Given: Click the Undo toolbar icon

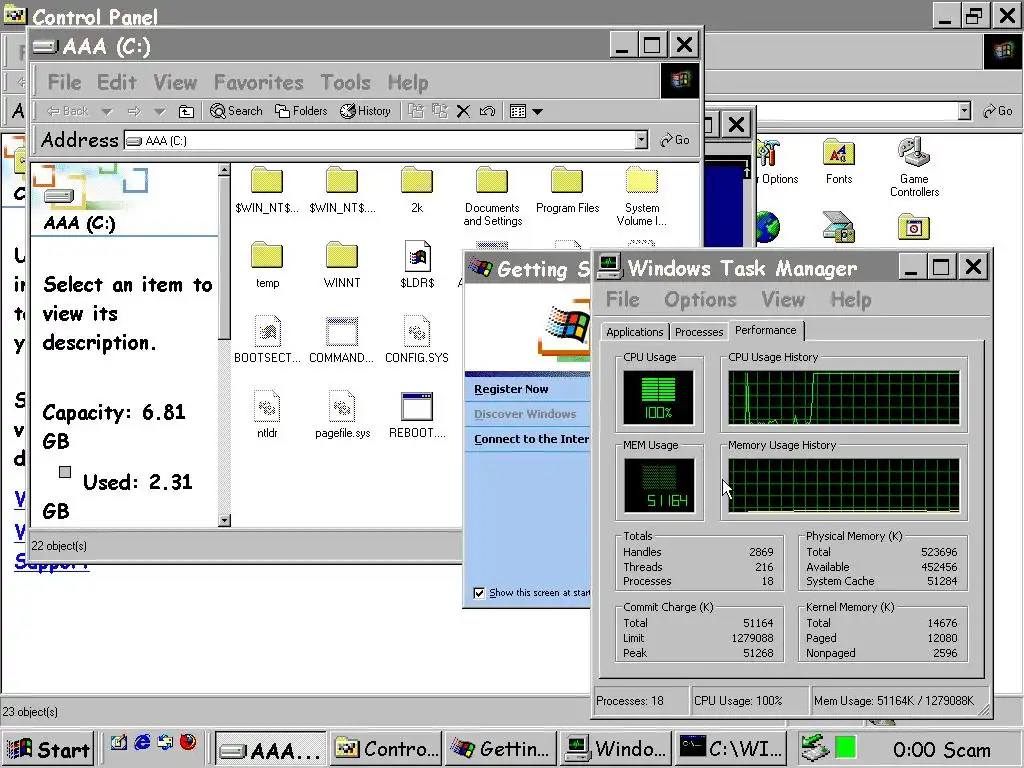Looking at the screenshot, I should [x=487, y=112].
